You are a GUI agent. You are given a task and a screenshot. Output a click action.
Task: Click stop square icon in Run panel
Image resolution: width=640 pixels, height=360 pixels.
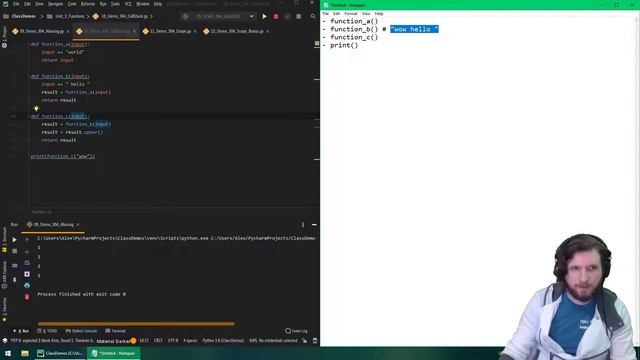(14, 251)
